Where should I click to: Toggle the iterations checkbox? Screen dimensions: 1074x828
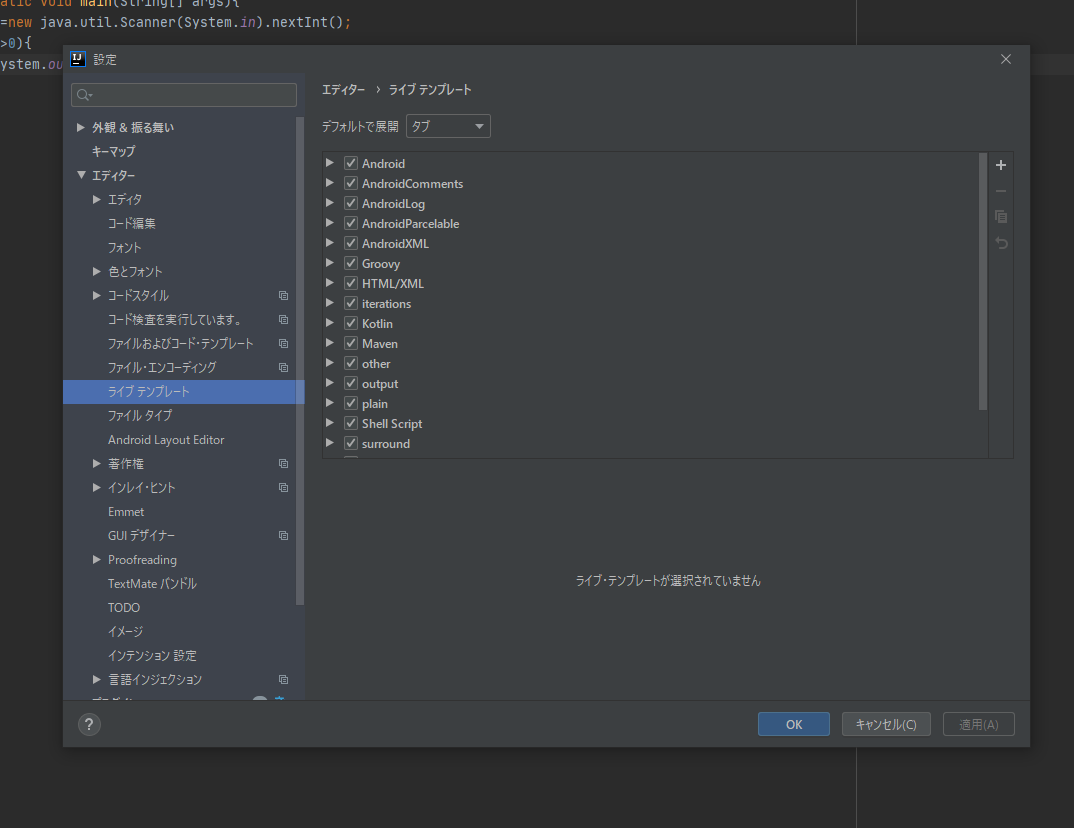(x=351, y=303)
